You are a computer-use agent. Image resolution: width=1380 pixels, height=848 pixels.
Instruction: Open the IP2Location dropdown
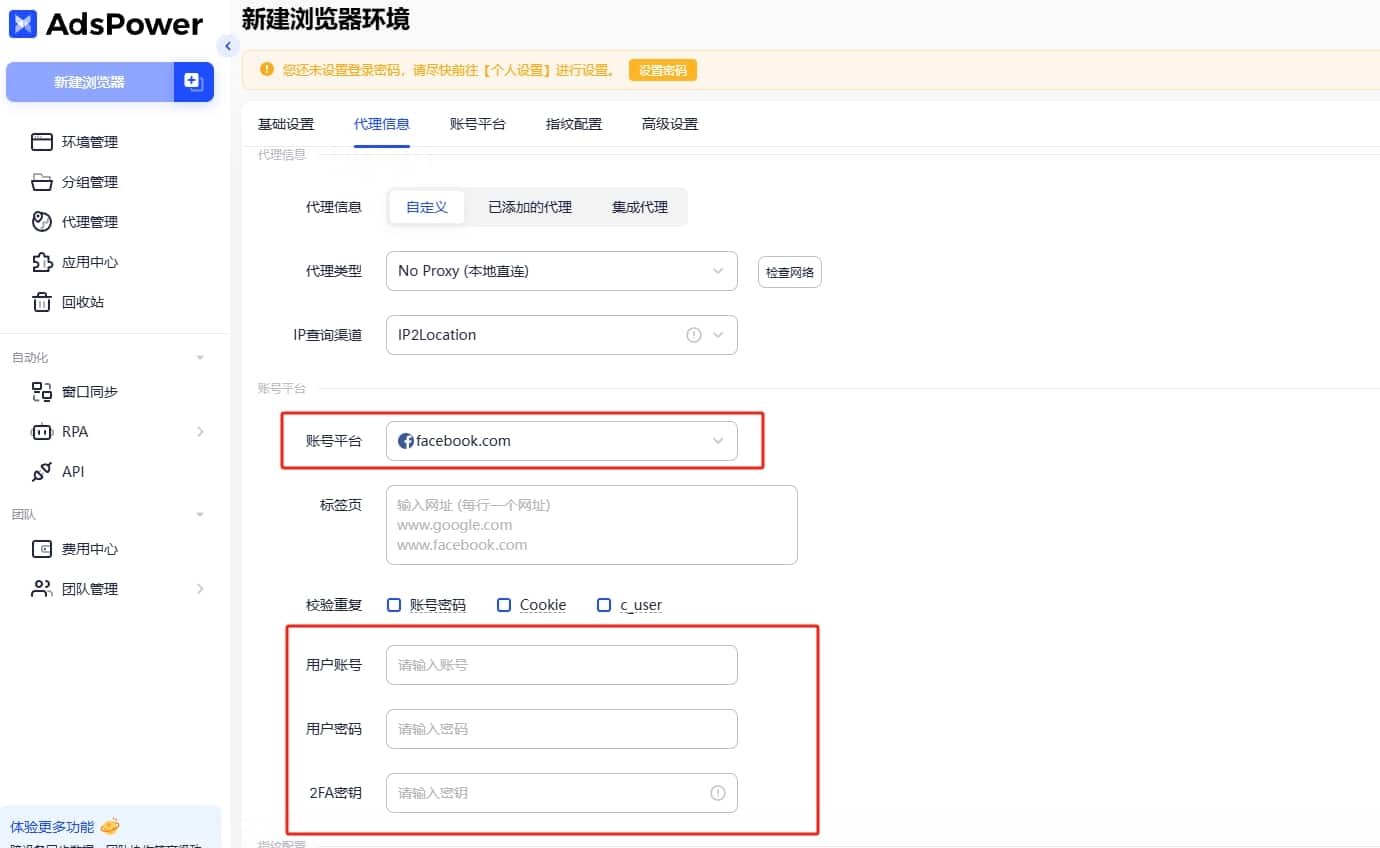coord(562,335)
